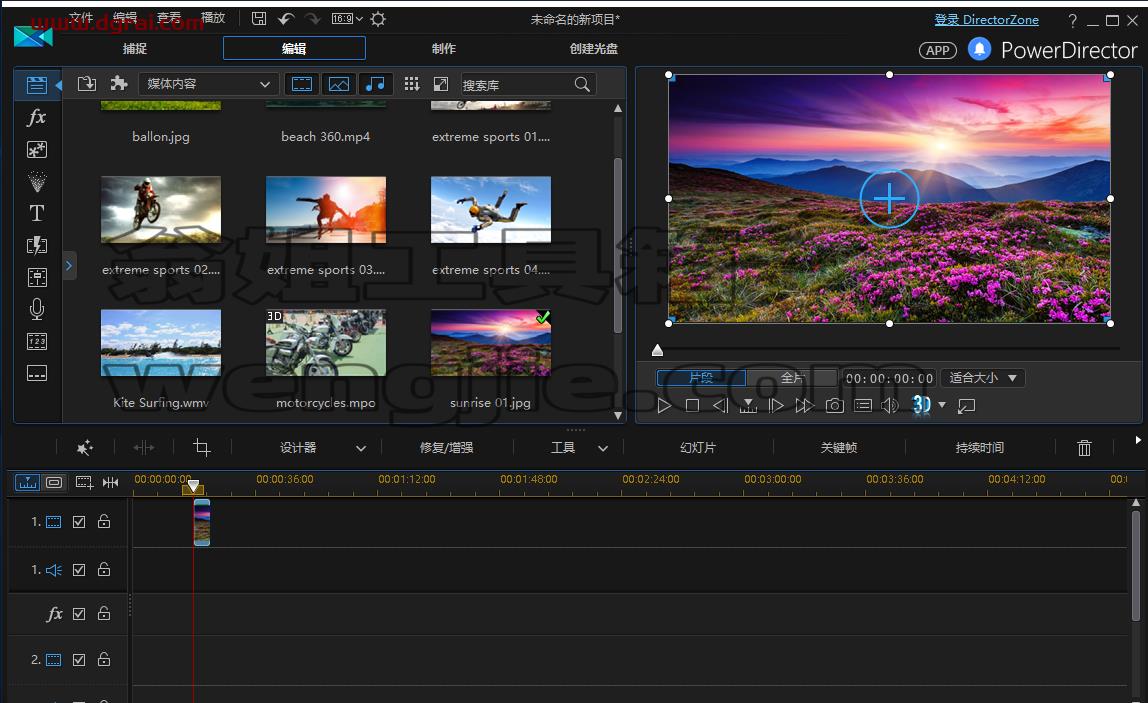This screenshot has height=703, width=1148.
Task: Switch to the 制作 tab
Action: tap(444, 48)
